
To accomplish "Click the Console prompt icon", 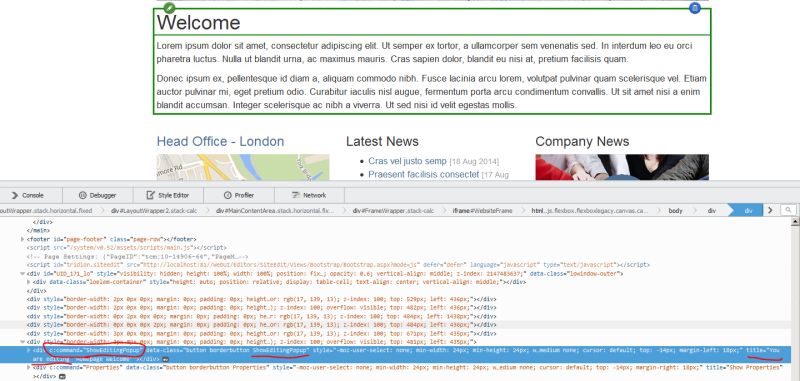I will [15, 195].
